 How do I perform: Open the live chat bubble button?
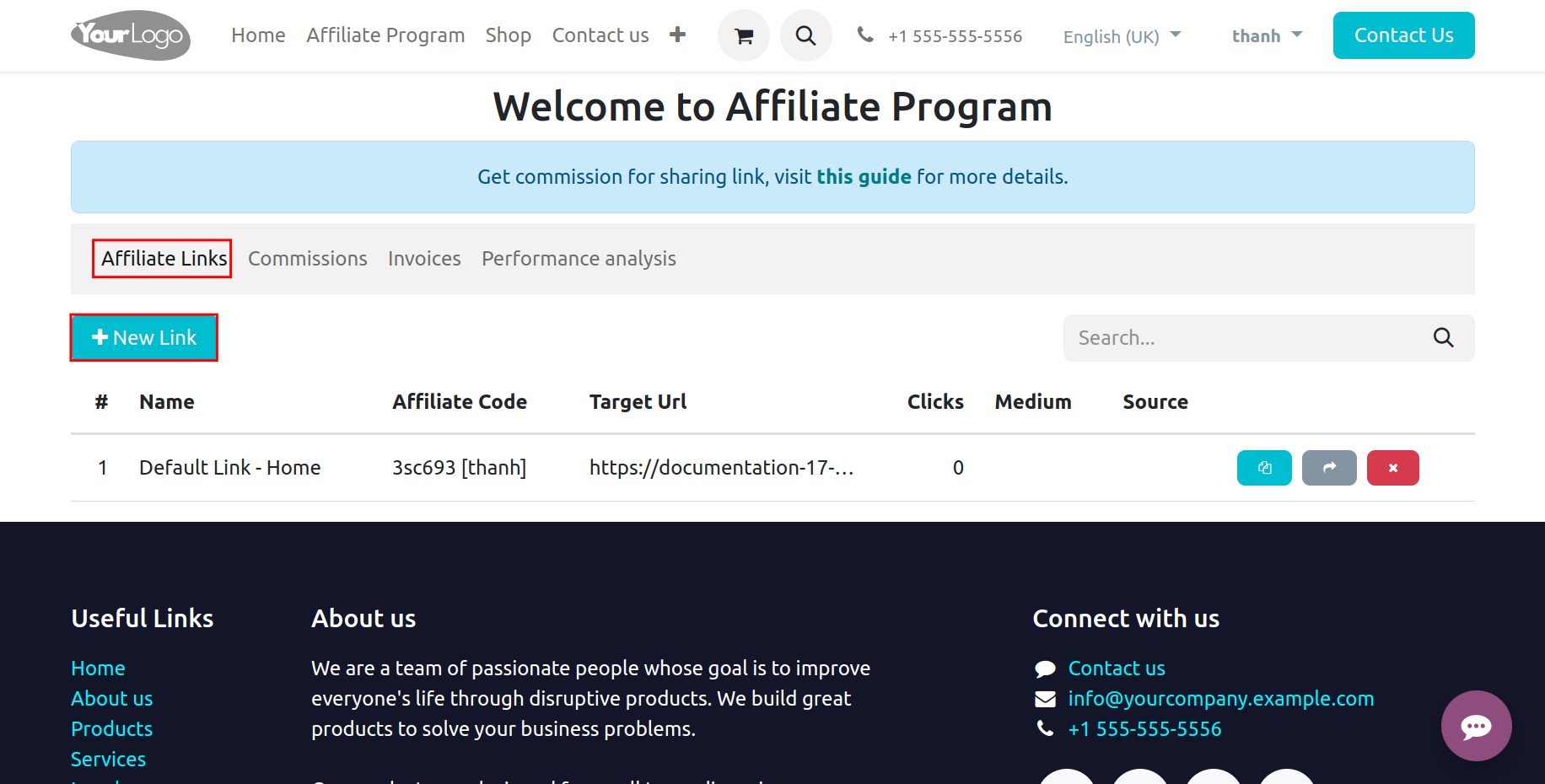pyautogui.click(x=1477, y=726)
